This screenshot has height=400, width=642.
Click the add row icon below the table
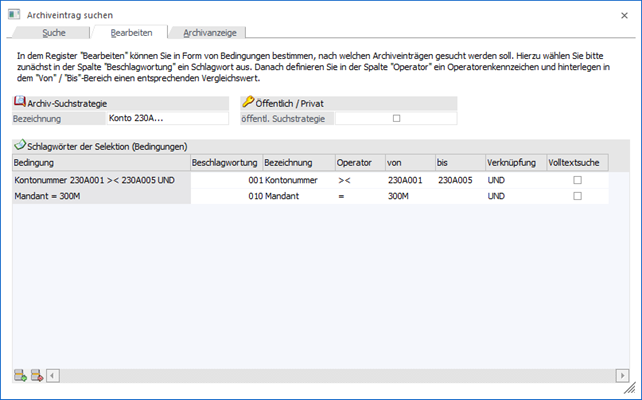20,376
